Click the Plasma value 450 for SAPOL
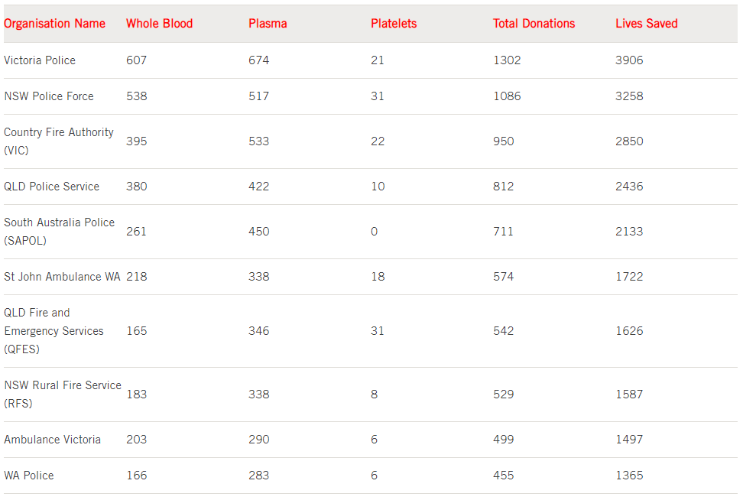This screenshot has width=743, height=500. click(259, 231)
